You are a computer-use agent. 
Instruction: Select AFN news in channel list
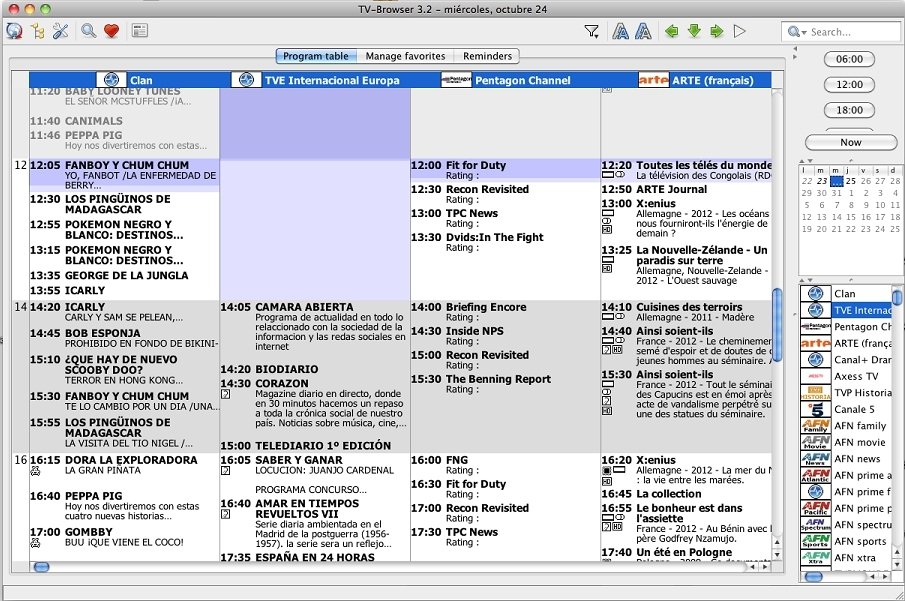tap(846, 458)
